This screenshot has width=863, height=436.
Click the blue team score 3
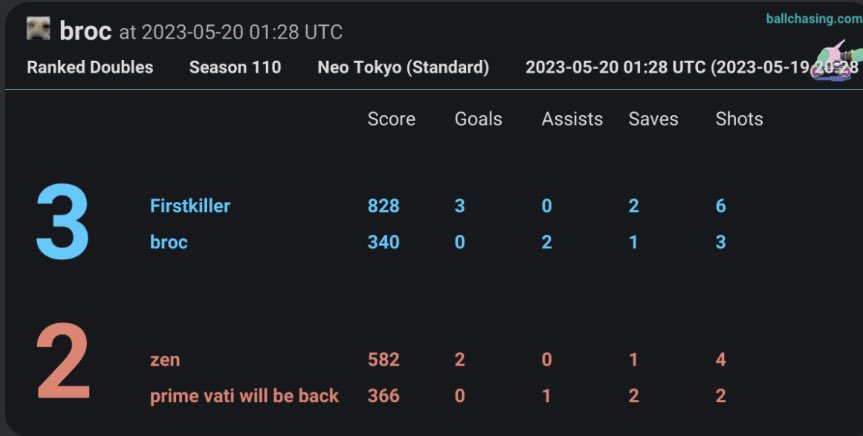tap(62, 222)
